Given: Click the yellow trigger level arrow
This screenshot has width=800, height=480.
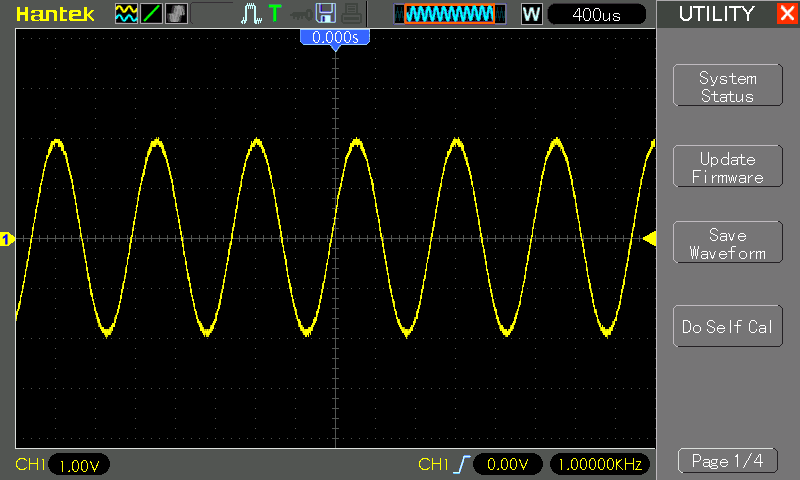Looking at the screenshot, I should coord(649,238).
